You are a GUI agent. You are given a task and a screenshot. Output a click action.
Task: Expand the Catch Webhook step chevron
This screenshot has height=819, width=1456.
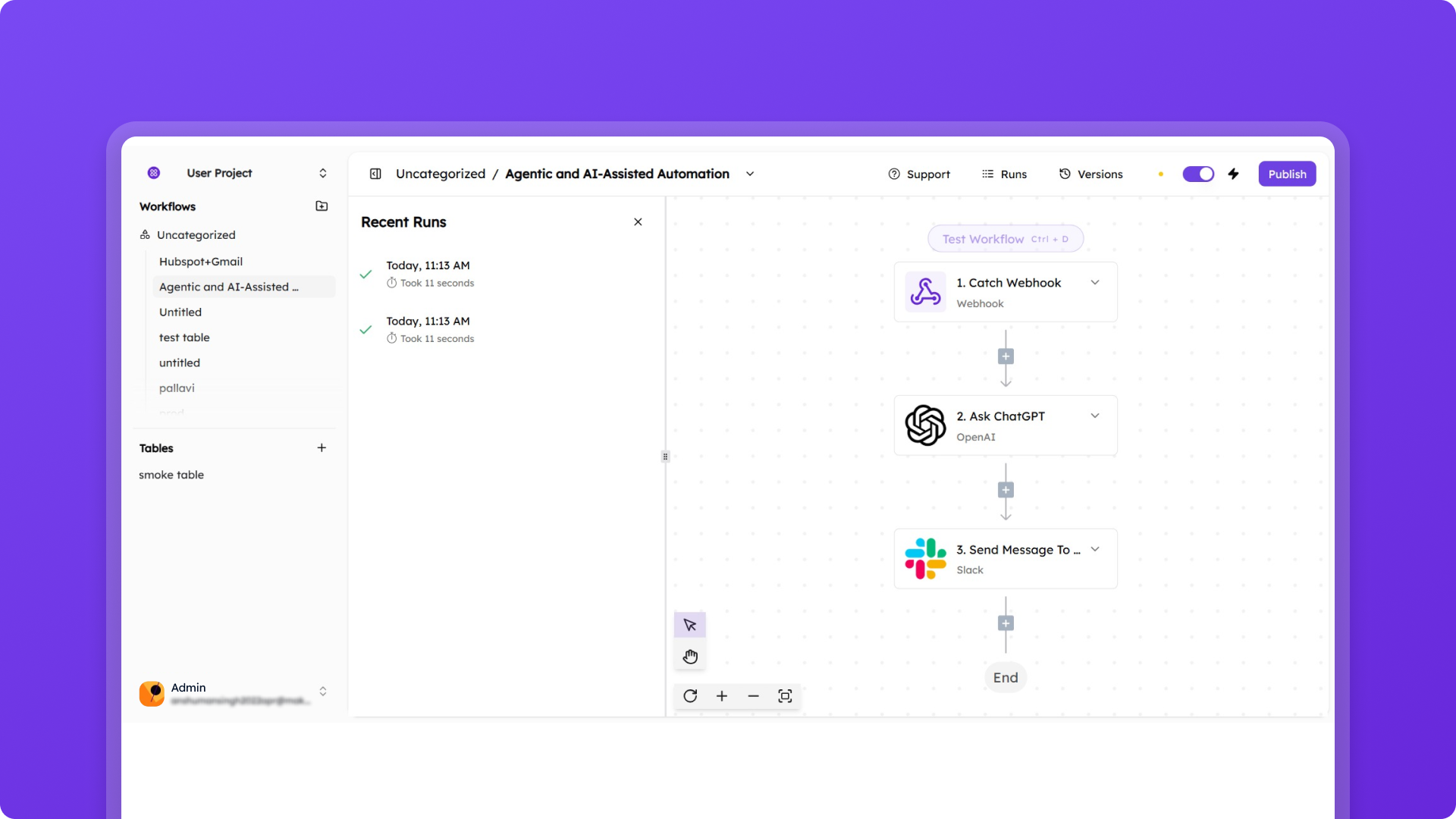1095,281
